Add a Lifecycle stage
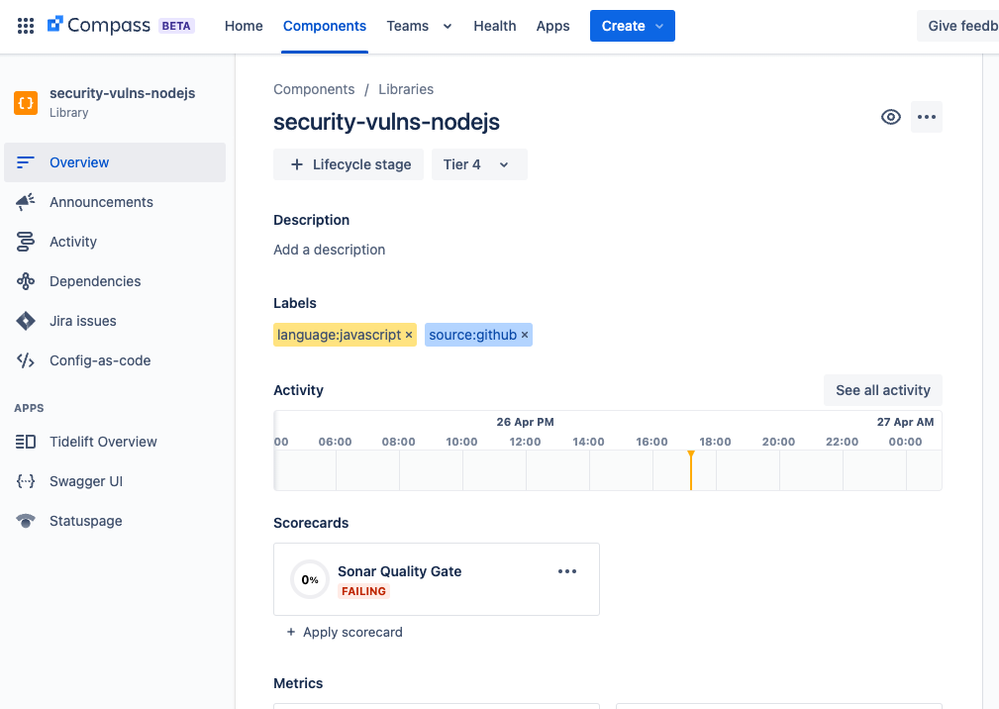Viewport: 999px width, 709px height. (x=349, y=164)
